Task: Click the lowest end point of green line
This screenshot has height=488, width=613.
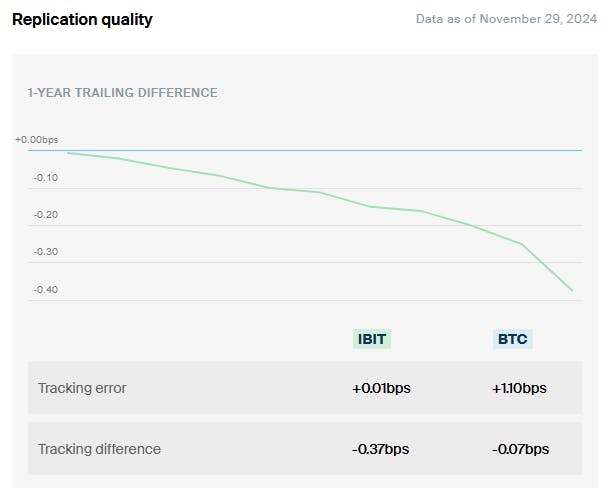Action: (x=572, y=290)
